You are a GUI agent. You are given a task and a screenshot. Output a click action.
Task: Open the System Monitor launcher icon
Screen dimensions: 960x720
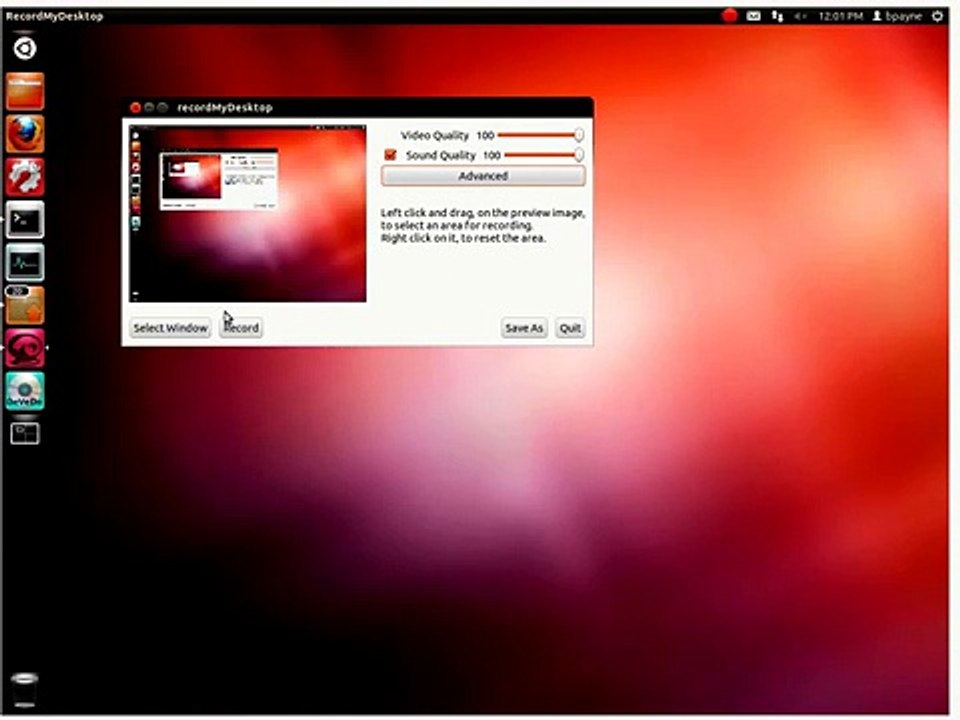(x=25, y=262)
